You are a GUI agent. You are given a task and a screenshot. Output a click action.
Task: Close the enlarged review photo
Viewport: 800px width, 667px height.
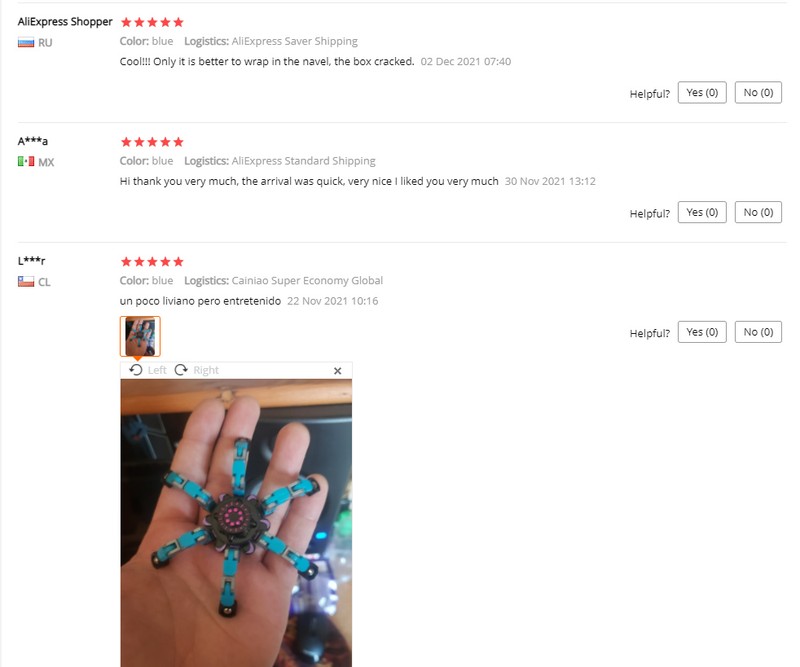[337, 371]
